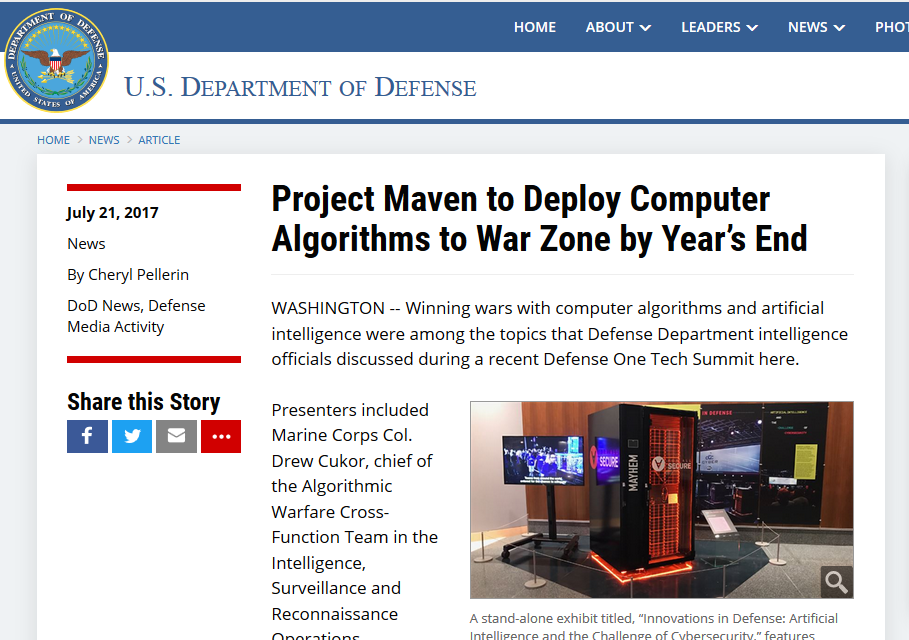Screen dimensions: 909x640
Task: Click the U.S. Department of Defense site title
Action: click(x=300, y=87)
